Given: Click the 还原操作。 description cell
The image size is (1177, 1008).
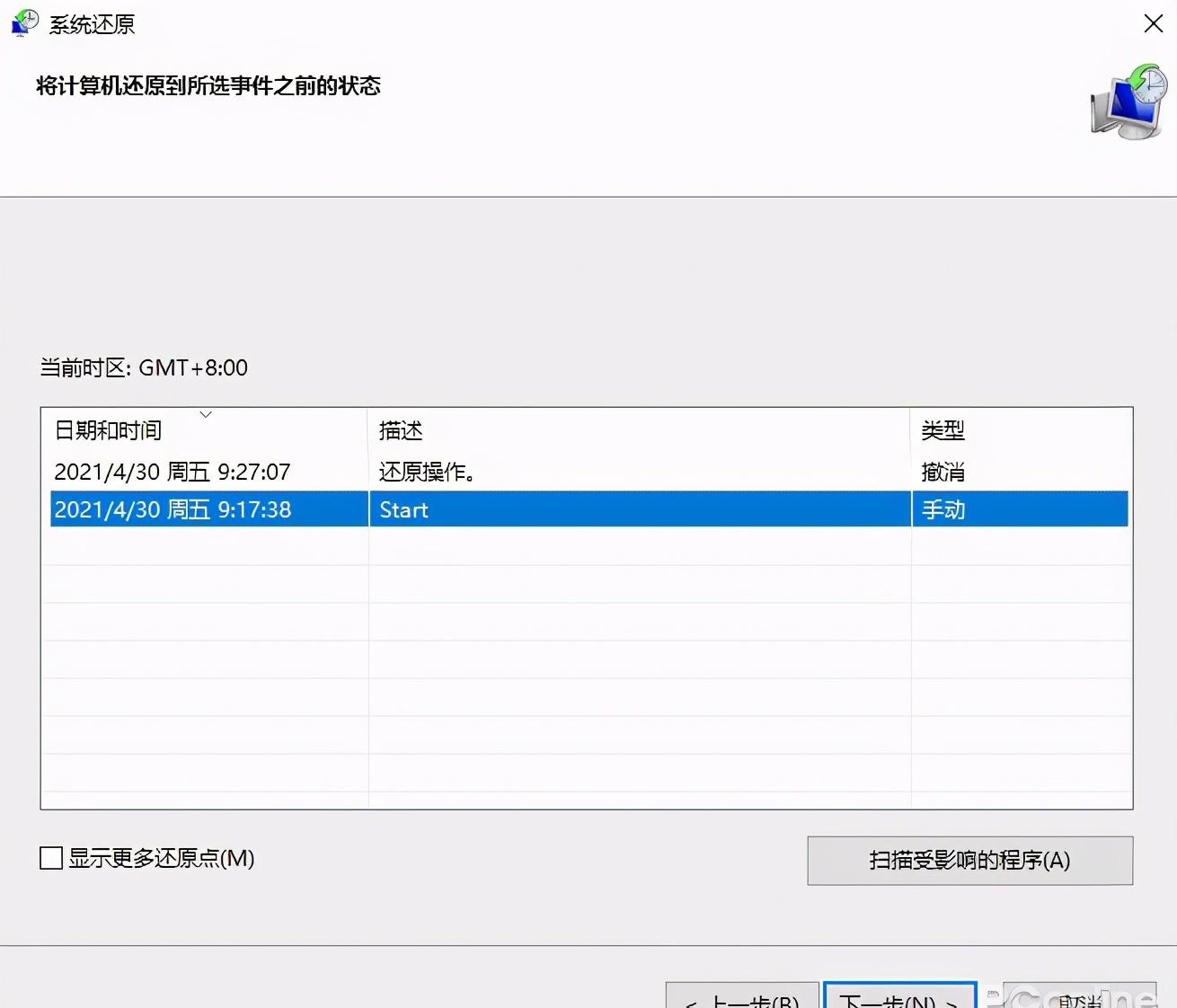Looking at the screenshot, I should pyautogui.click(x=428, y=472).
